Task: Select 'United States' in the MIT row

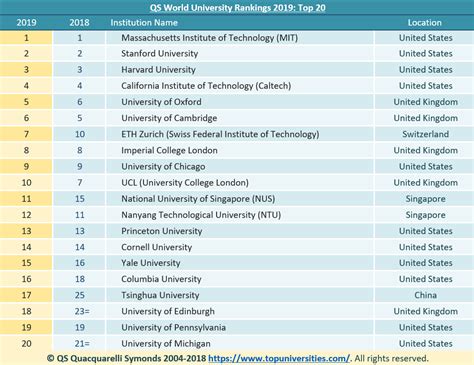Action: (x=425, y=38)
